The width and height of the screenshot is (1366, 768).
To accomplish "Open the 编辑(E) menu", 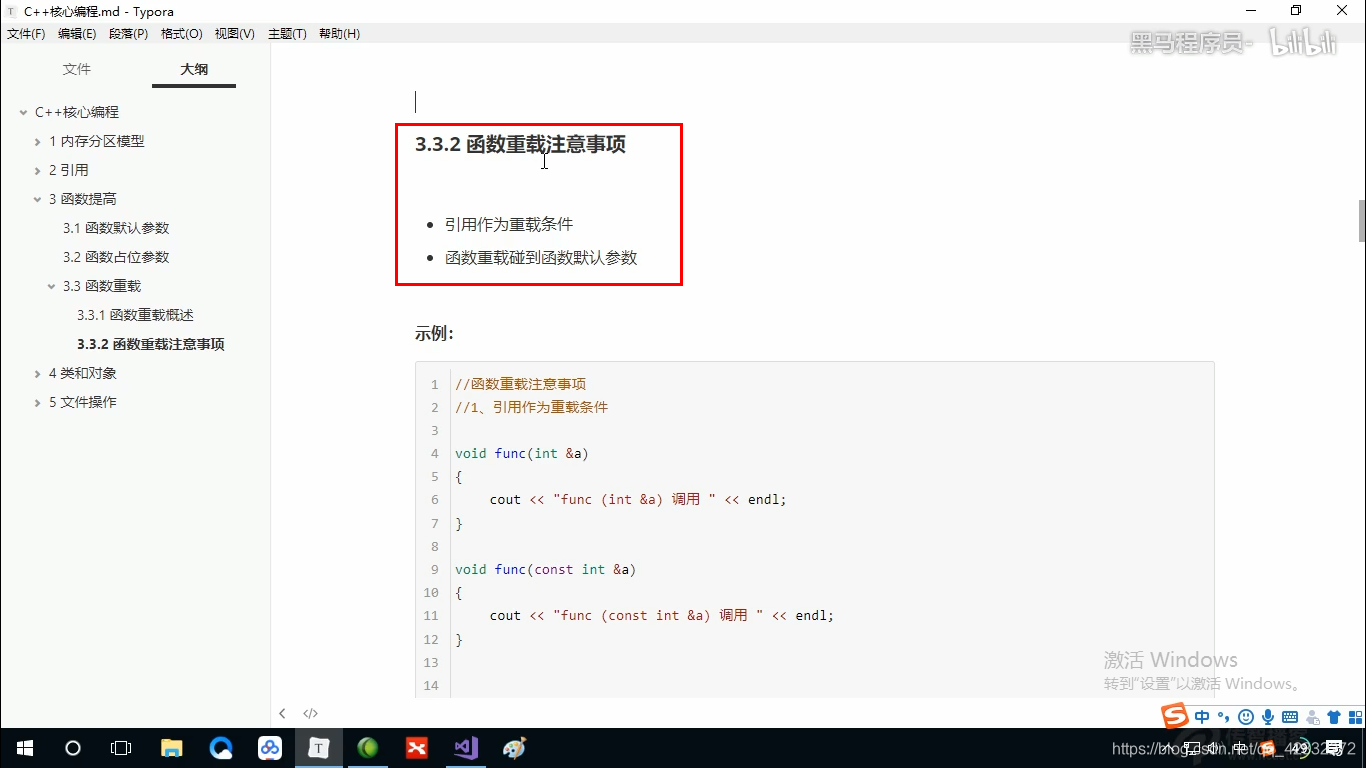I will (x=77, y=34).
